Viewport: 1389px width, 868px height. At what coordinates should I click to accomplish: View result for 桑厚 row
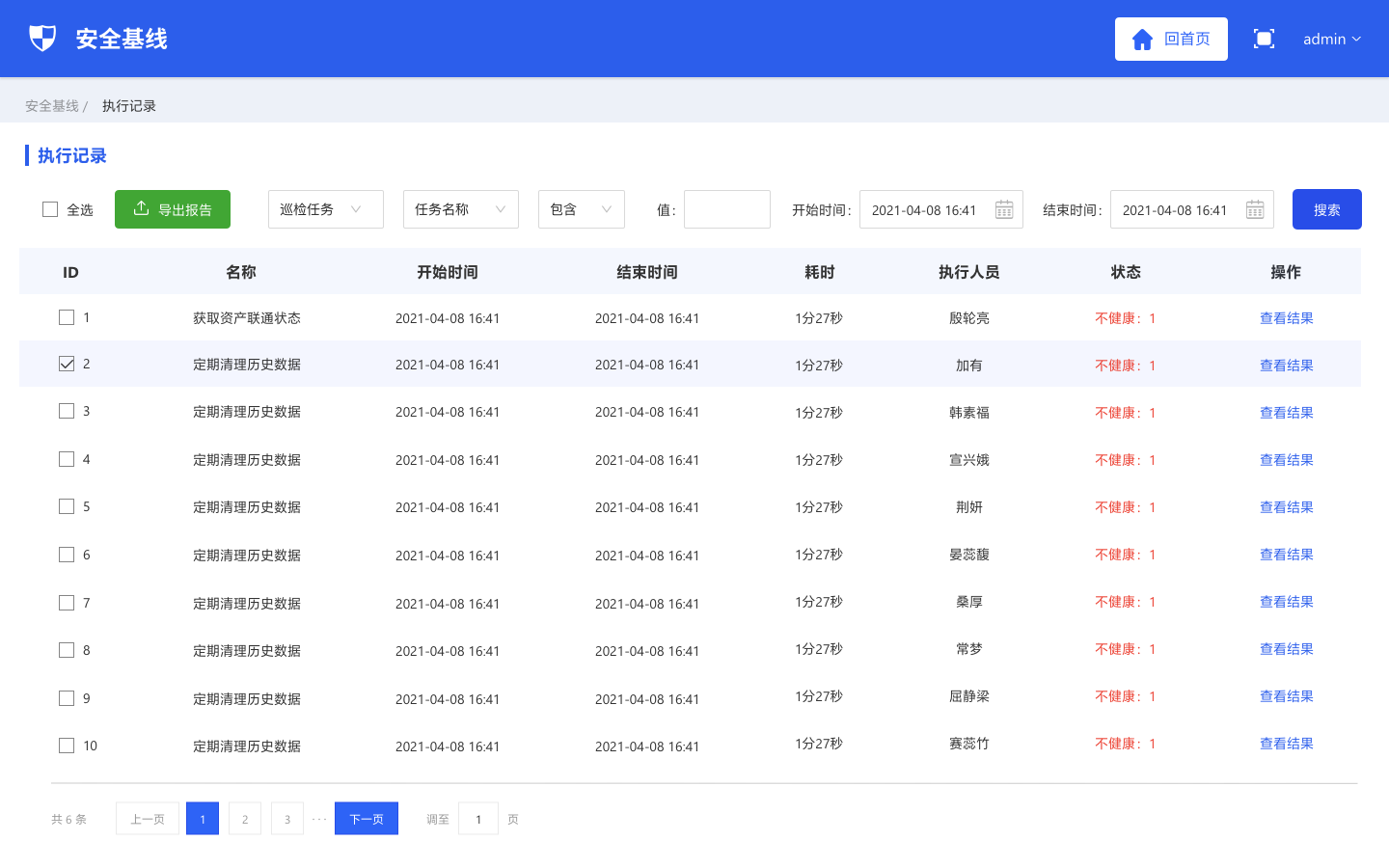click(1287, 602)
